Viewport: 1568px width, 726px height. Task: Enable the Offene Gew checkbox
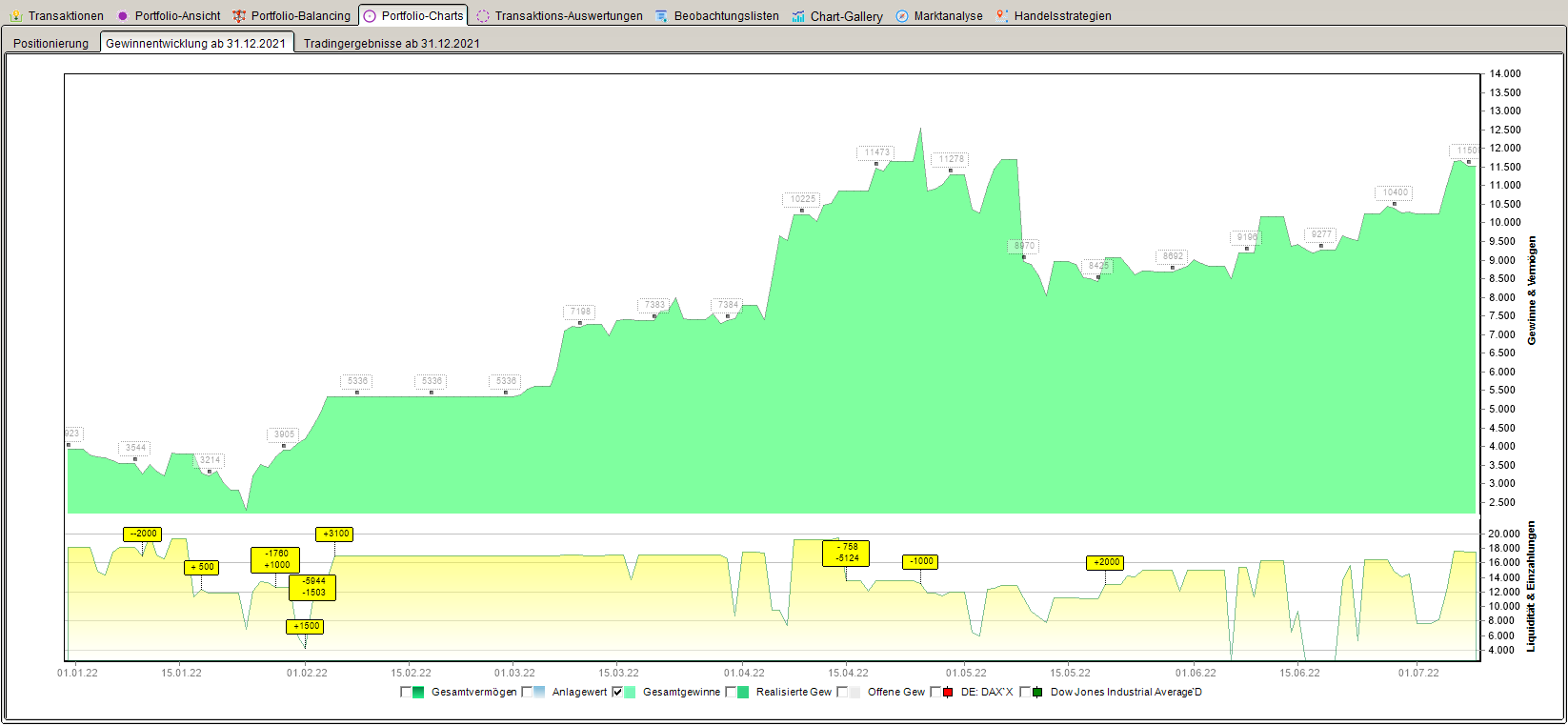click(842, 692)
